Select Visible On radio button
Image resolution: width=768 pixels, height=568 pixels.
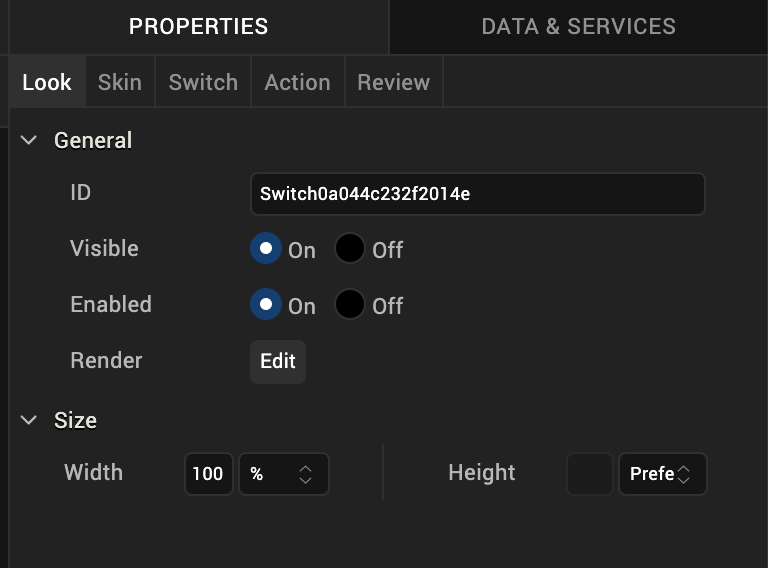[x=266, y=249]
